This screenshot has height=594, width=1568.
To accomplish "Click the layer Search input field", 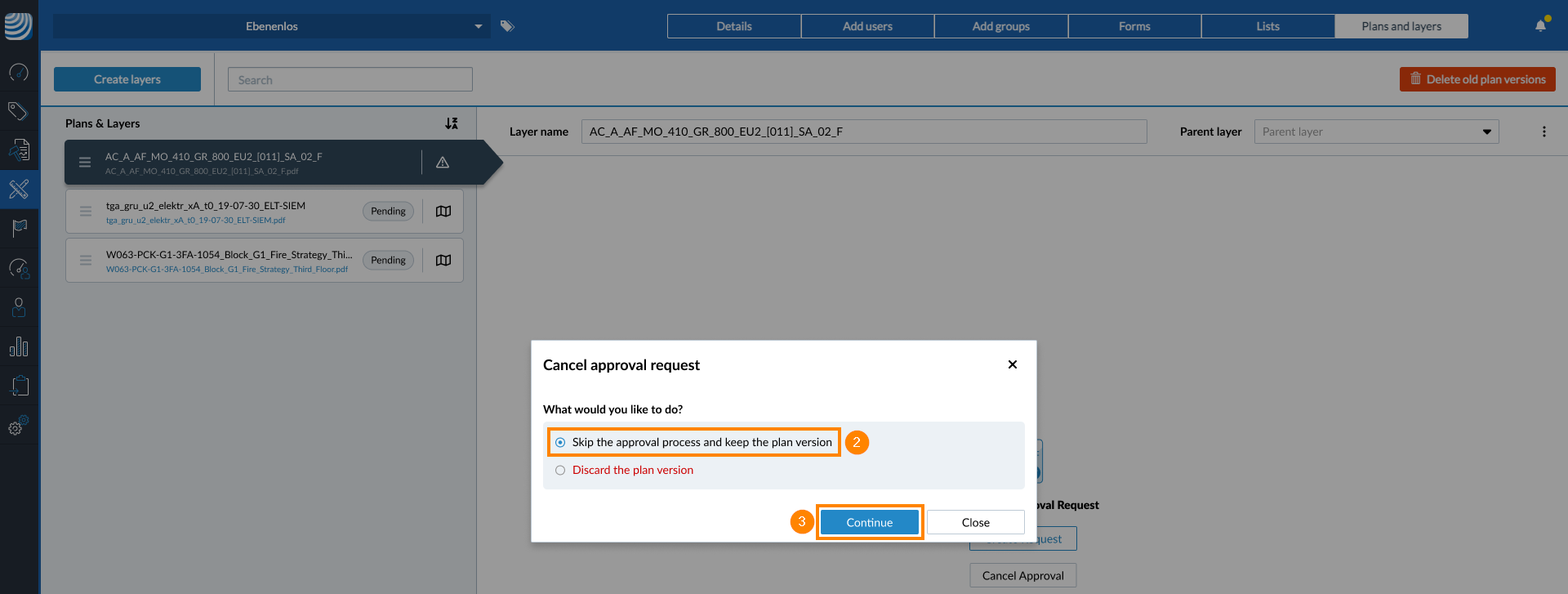I will [x=350, y=80].
